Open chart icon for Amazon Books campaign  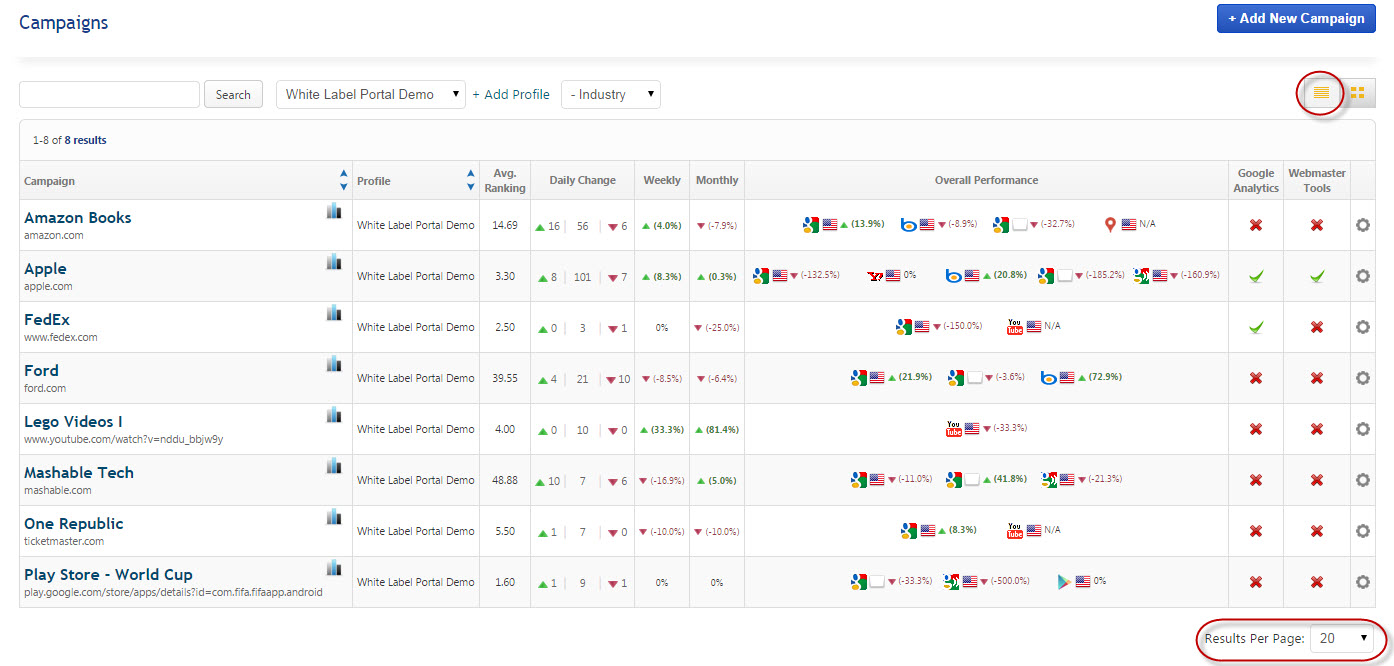click(x=334, y=211)
